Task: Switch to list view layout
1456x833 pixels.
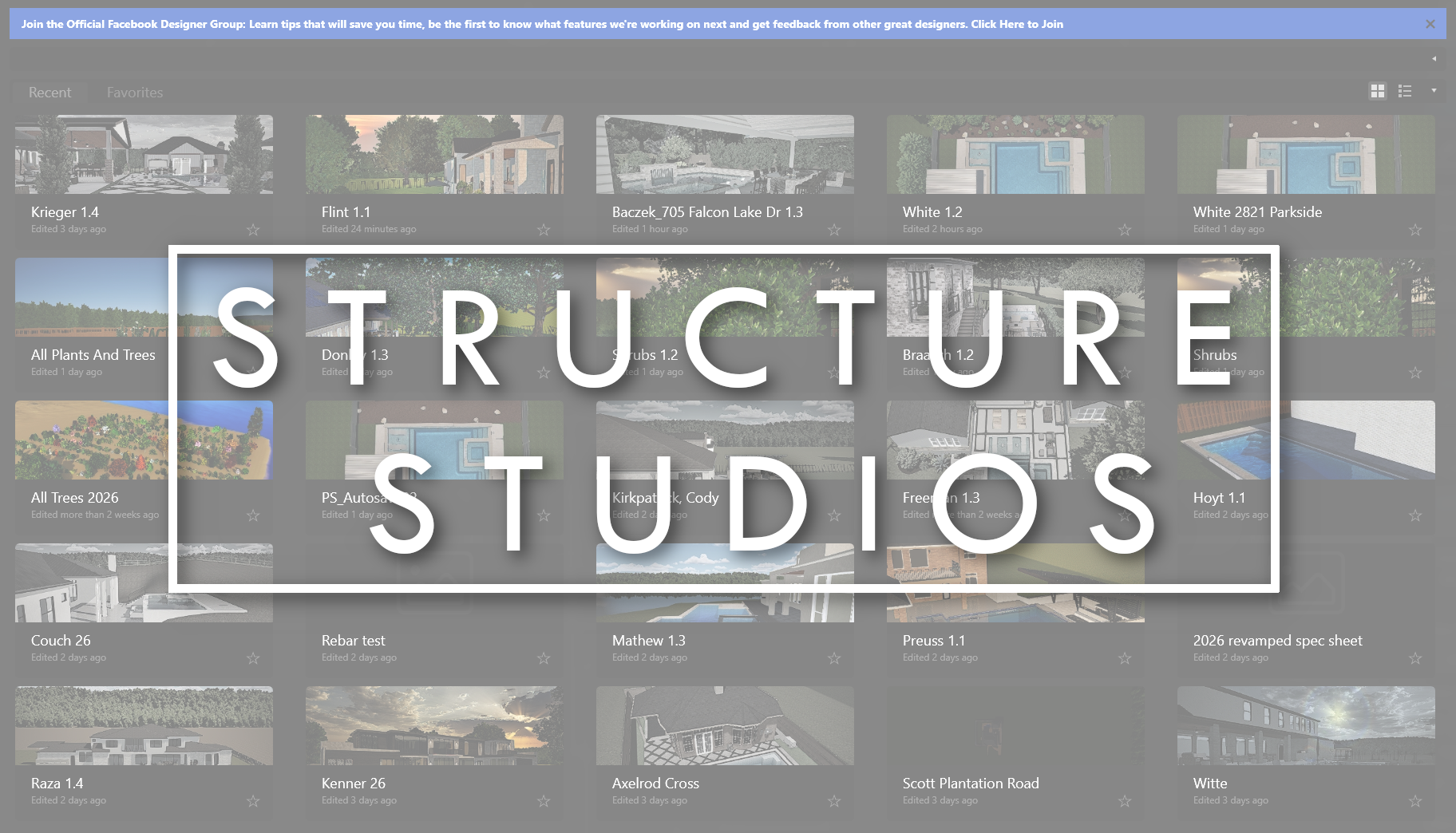Action: (x=1405, y=91)
